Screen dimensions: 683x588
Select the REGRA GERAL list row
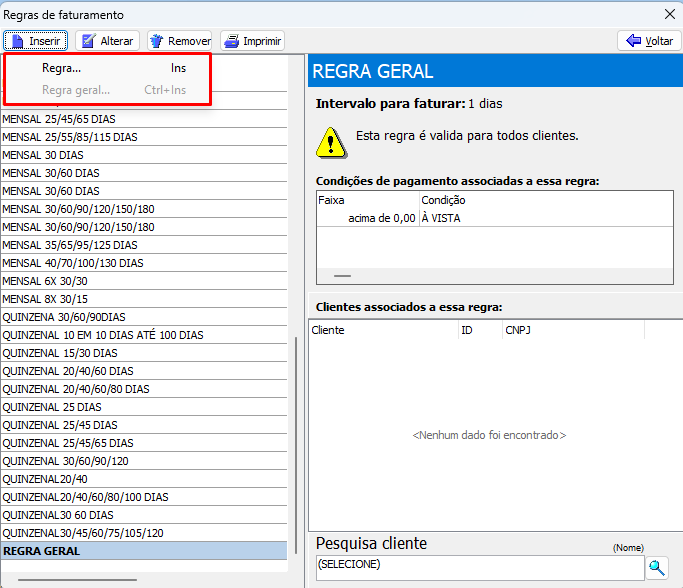pyautogui.click(x=42, y=551)
